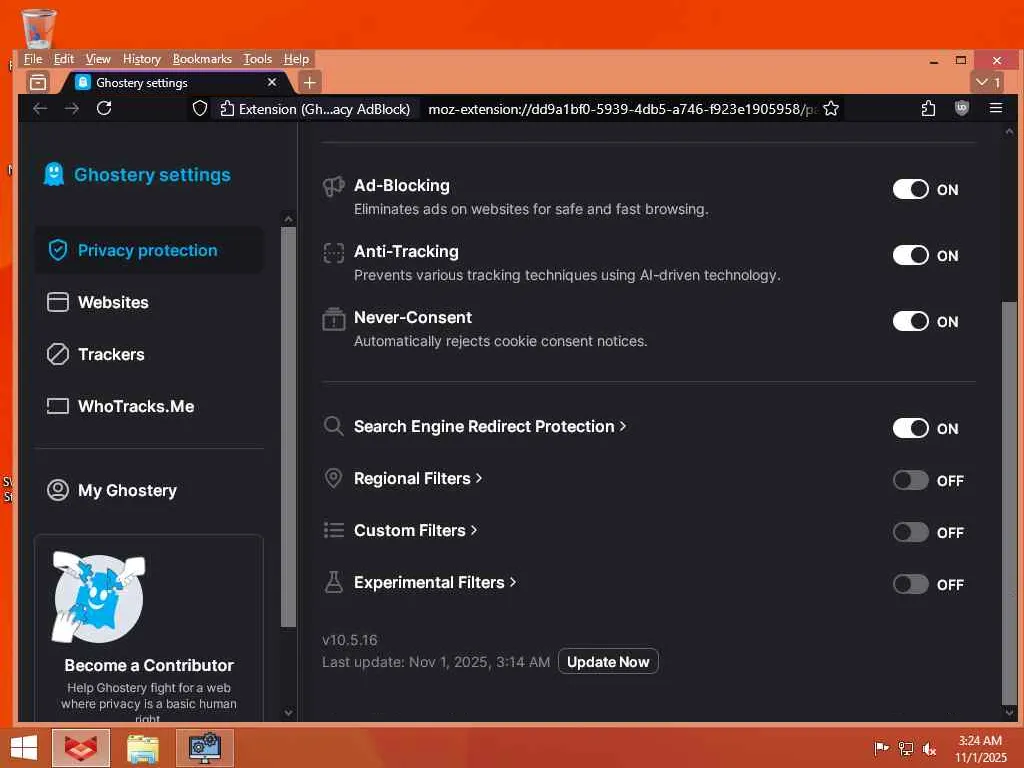Bookmark this page with the star icon
This screenshot has width=1024, height=768.
coord(831,108)
